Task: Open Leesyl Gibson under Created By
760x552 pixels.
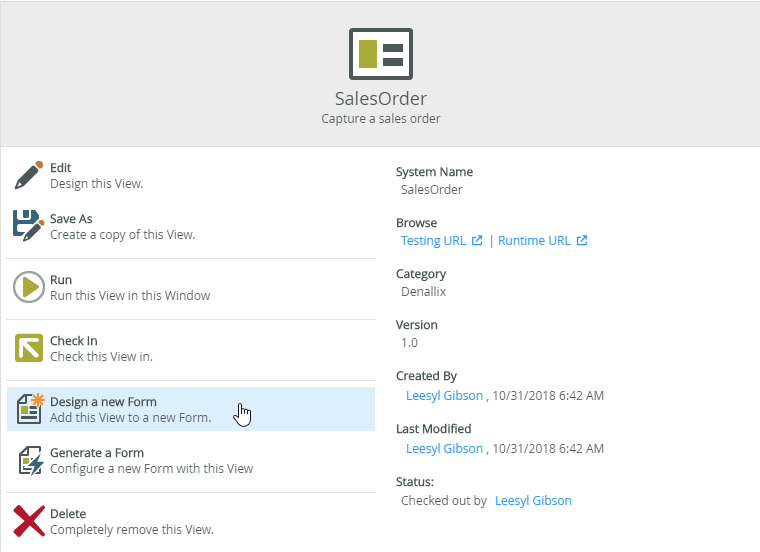Action: [444, 395]
